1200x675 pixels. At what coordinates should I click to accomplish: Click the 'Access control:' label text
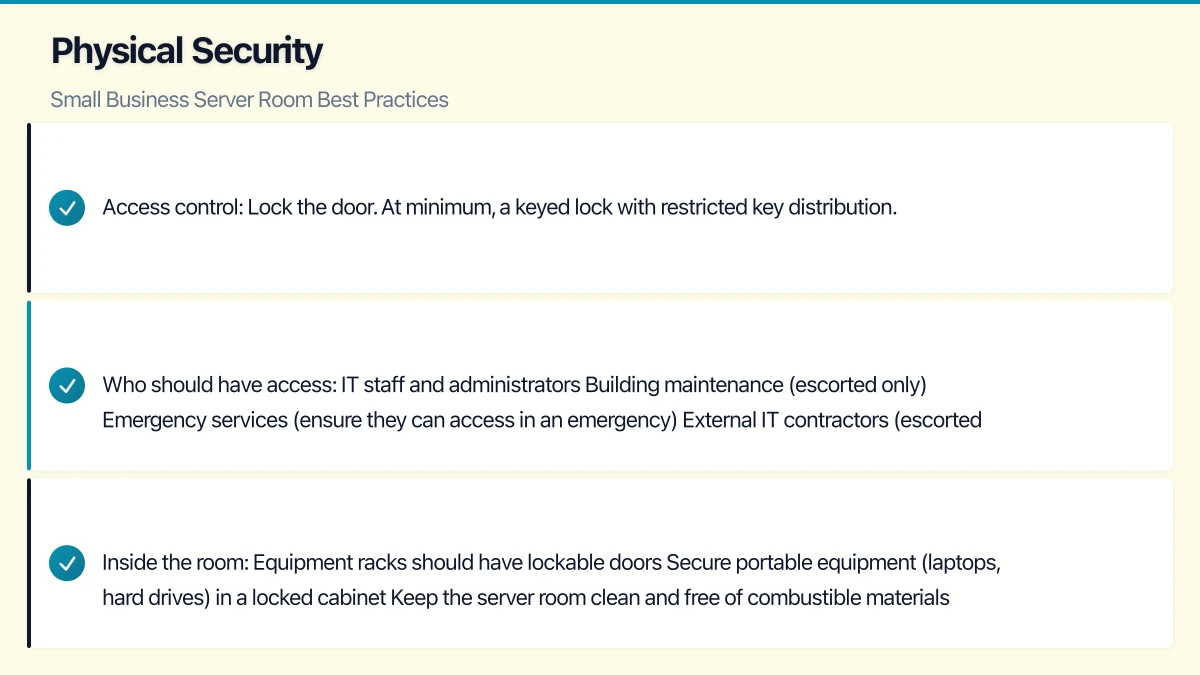[x=172, y=208]
